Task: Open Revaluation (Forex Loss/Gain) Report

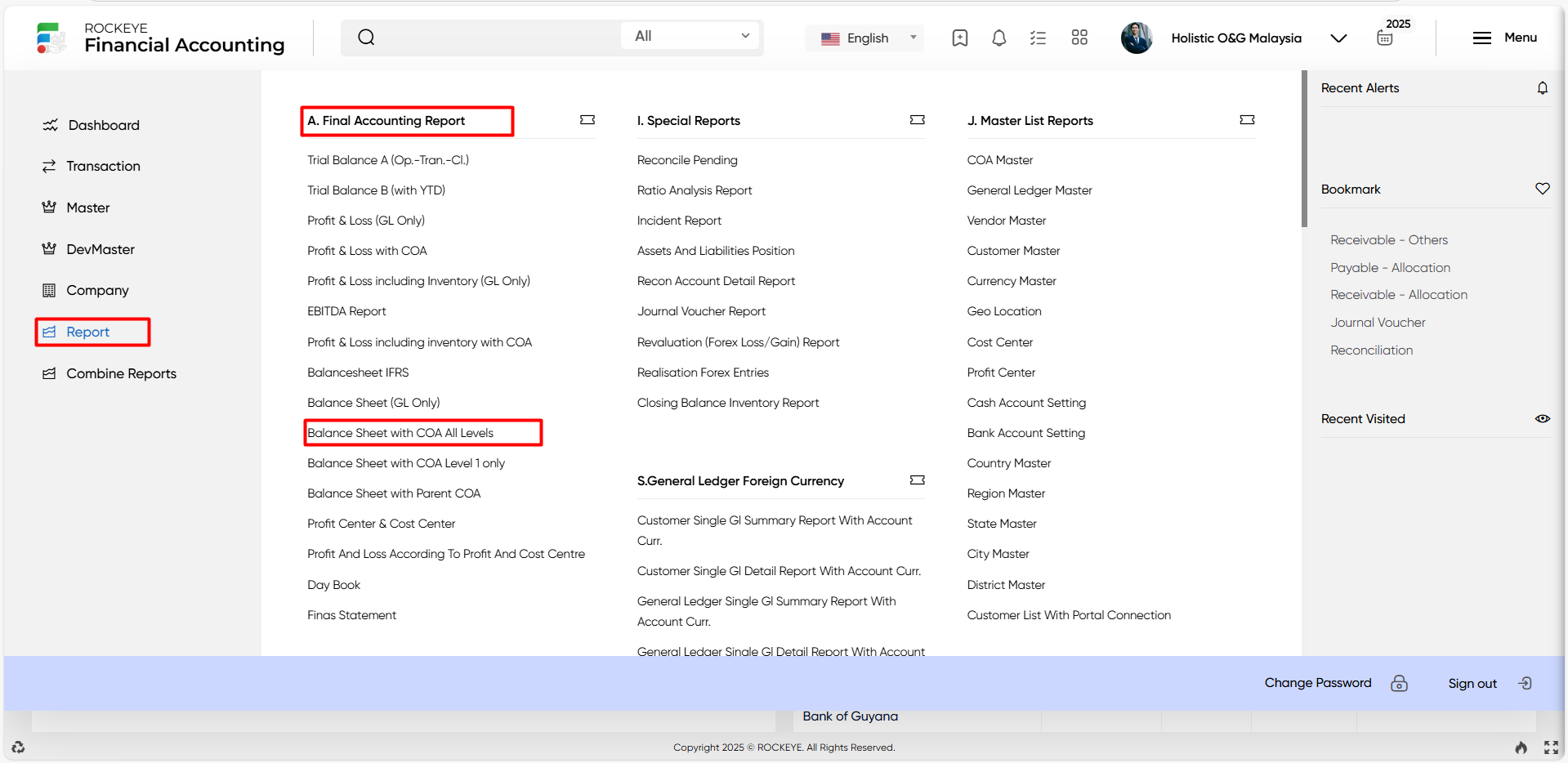Action: [738, 342]
